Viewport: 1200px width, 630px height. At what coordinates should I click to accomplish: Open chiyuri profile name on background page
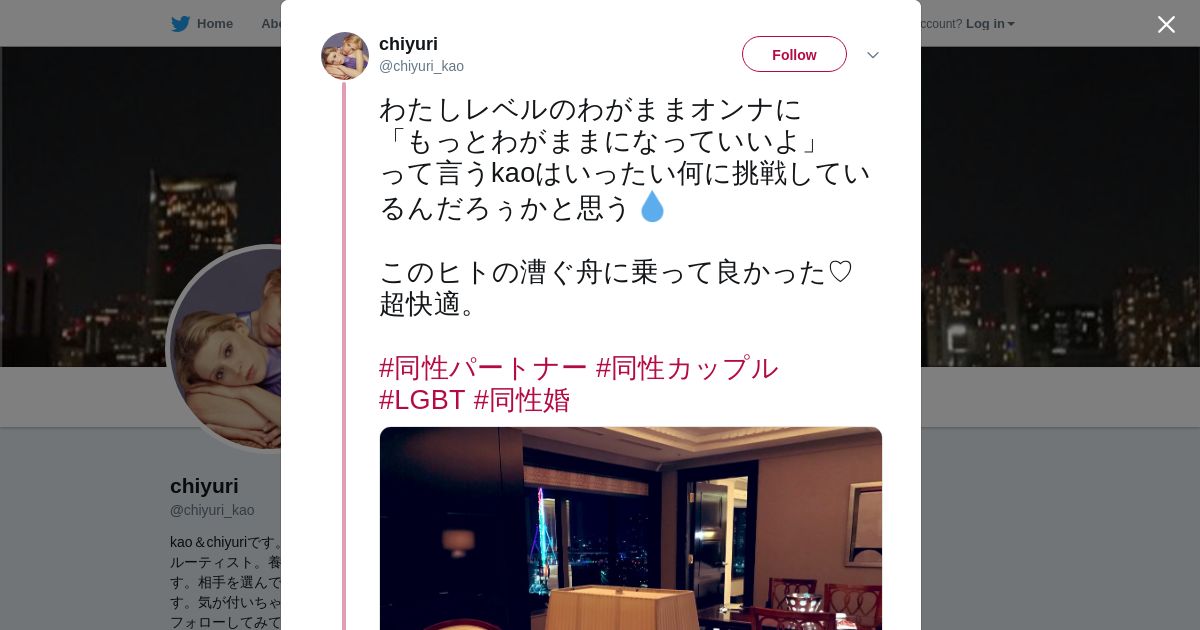[x=204, y=486]
